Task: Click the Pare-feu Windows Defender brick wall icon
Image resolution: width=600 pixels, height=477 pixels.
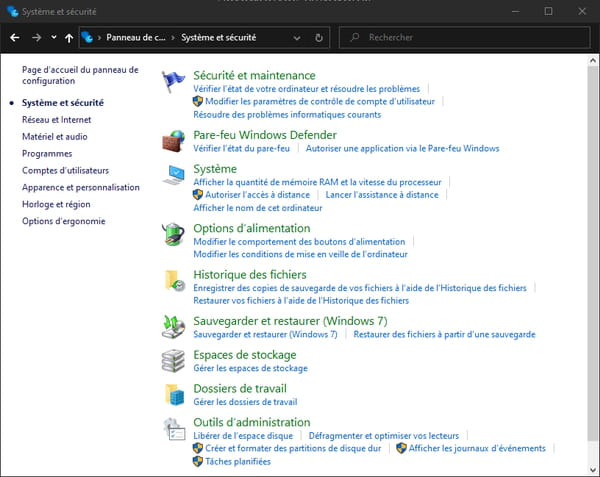Action: (x=173, y=141)
